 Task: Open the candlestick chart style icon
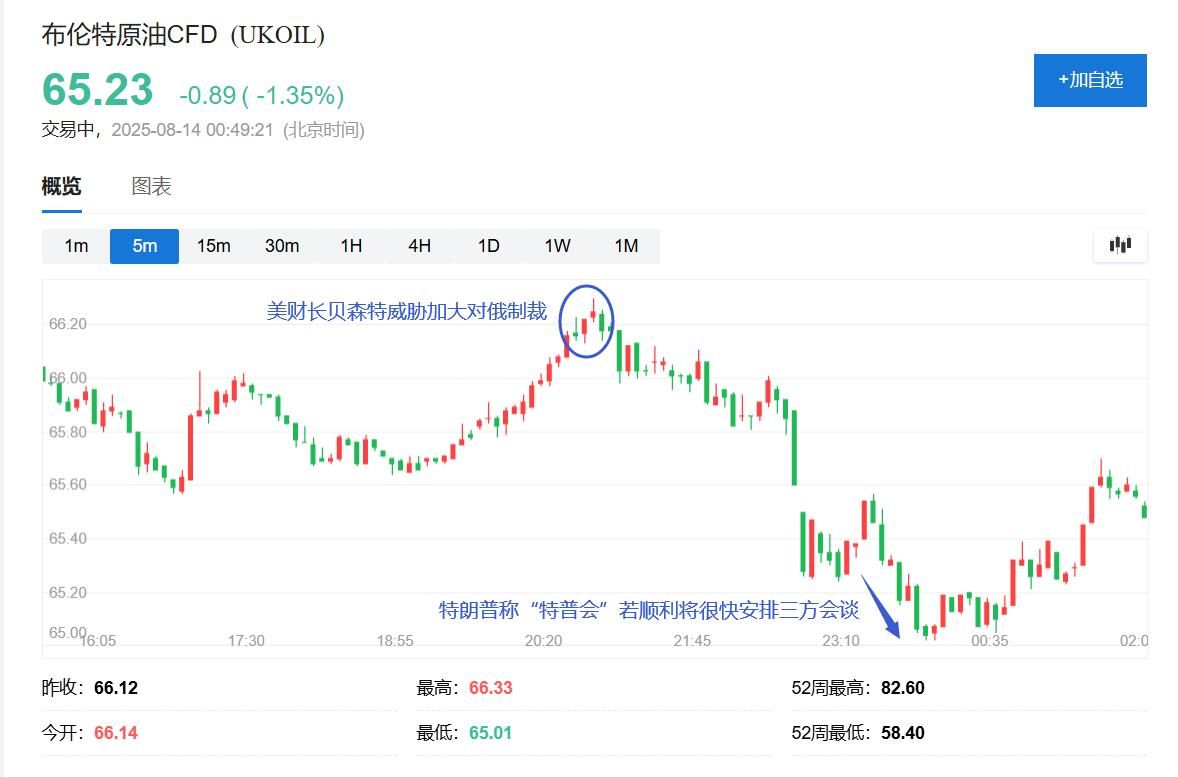point(1120,245)
